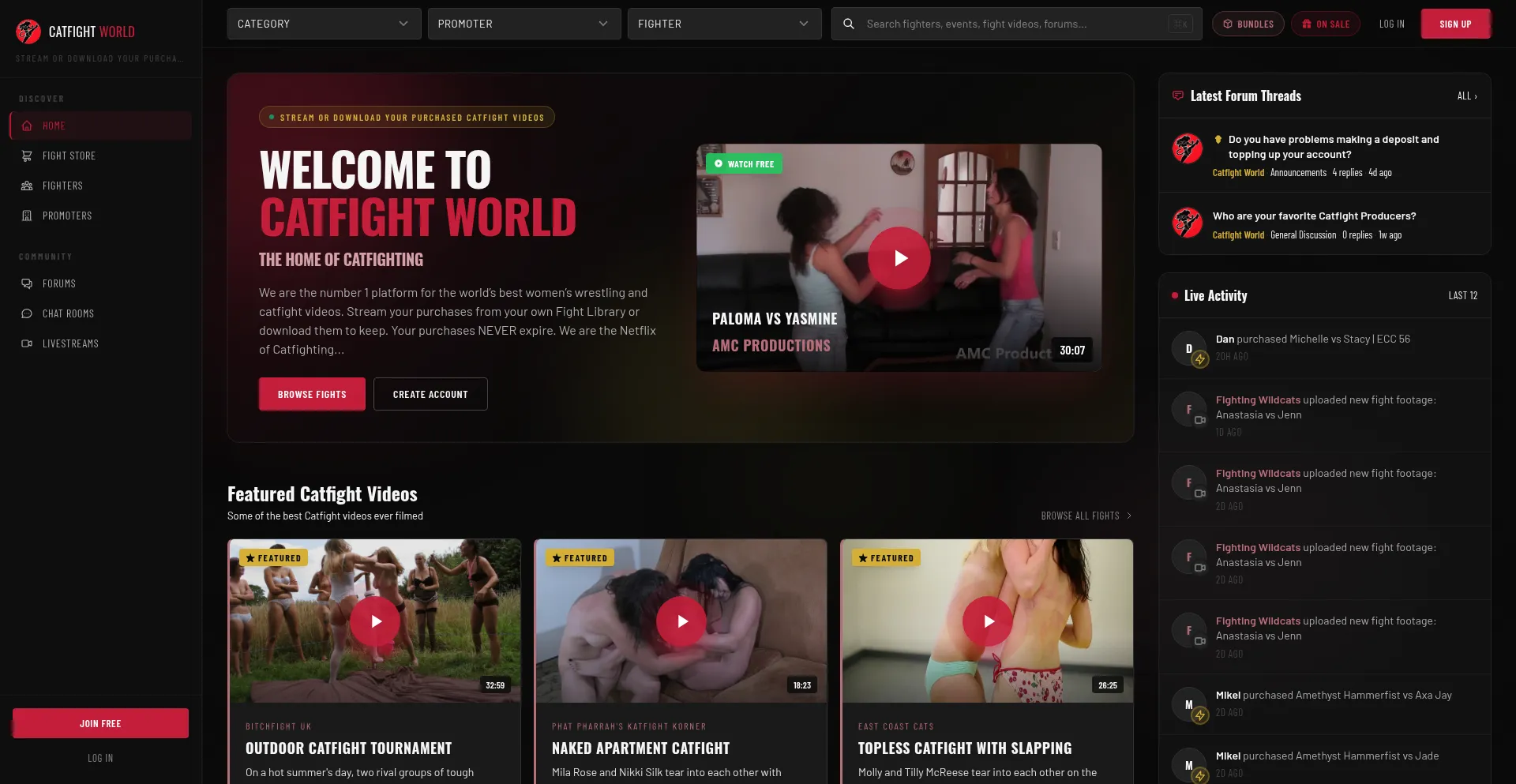The image size is (1516, 784).
Task: Click the Promoters building icon
Action: (x=27, y=216)
